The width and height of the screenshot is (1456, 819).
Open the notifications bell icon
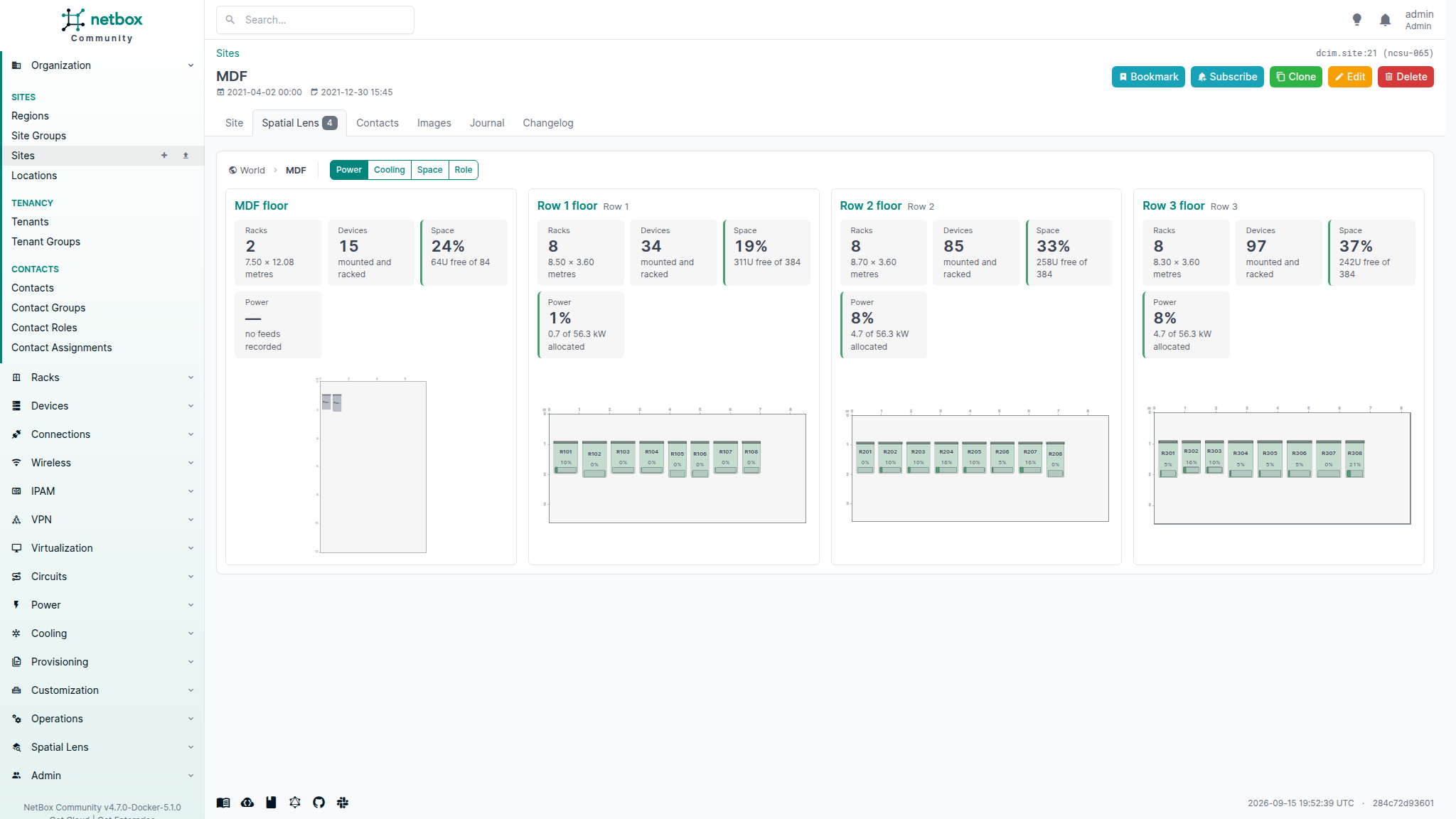pos(1385,20)
